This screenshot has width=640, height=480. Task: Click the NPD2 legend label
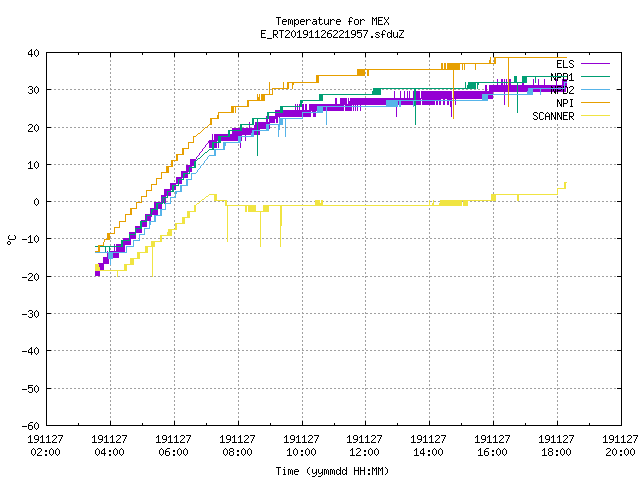tap(562, 90)
